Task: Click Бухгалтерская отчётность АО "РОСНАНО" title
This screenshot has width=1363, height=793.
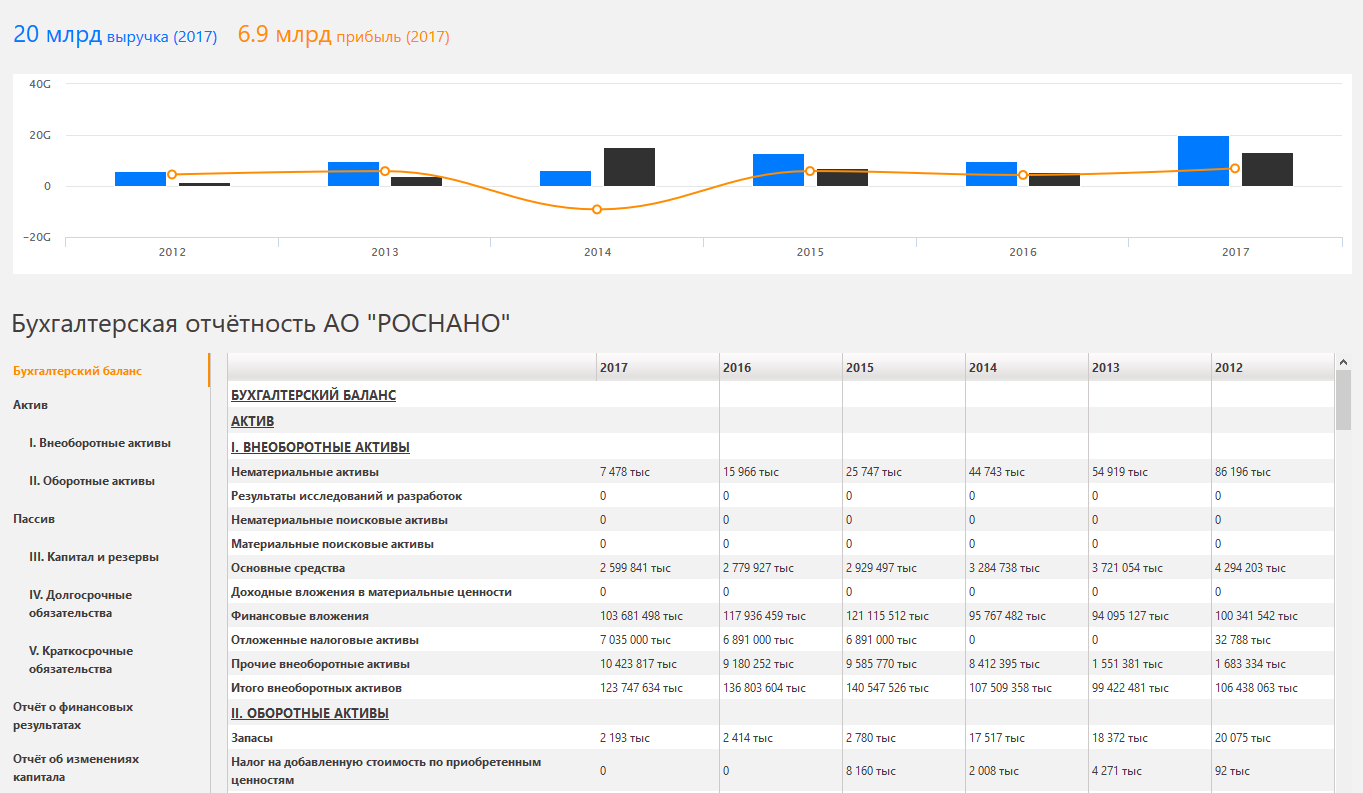Action: tap(261, 323)
